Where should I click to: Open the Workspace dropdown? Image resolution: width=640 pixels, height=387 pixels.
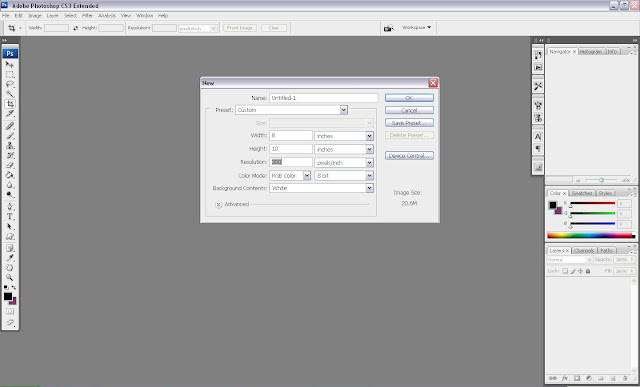click(x=416, y=27)
